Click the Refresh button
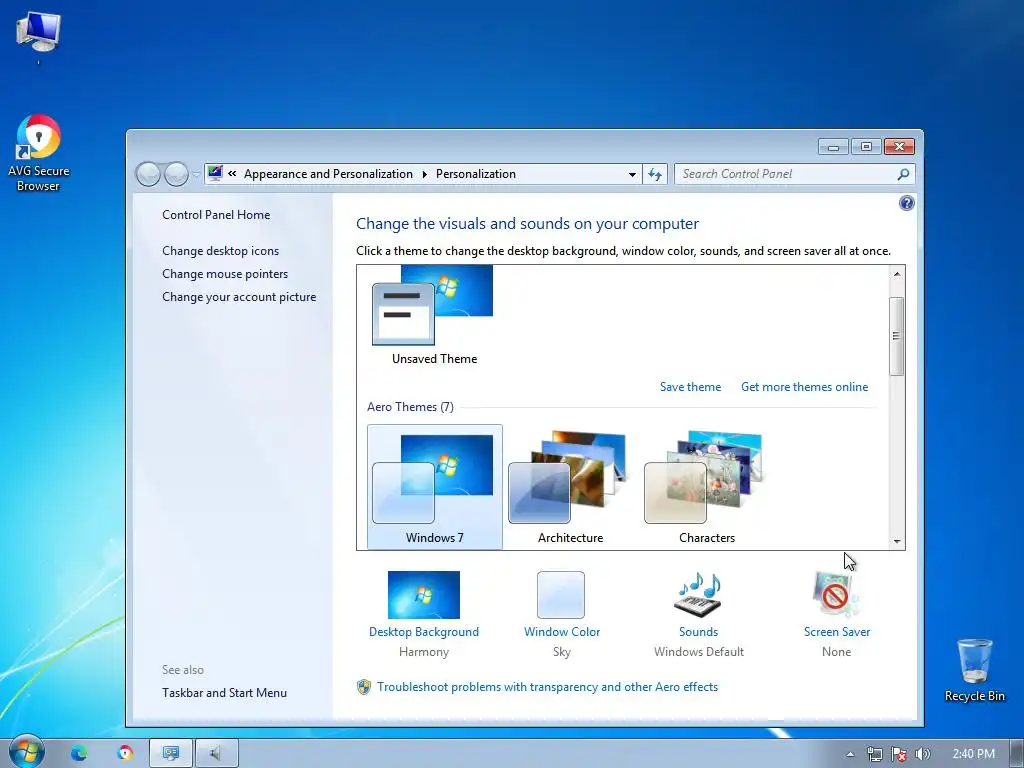Viewport: 1024px width, 768px height. [654, 174]
